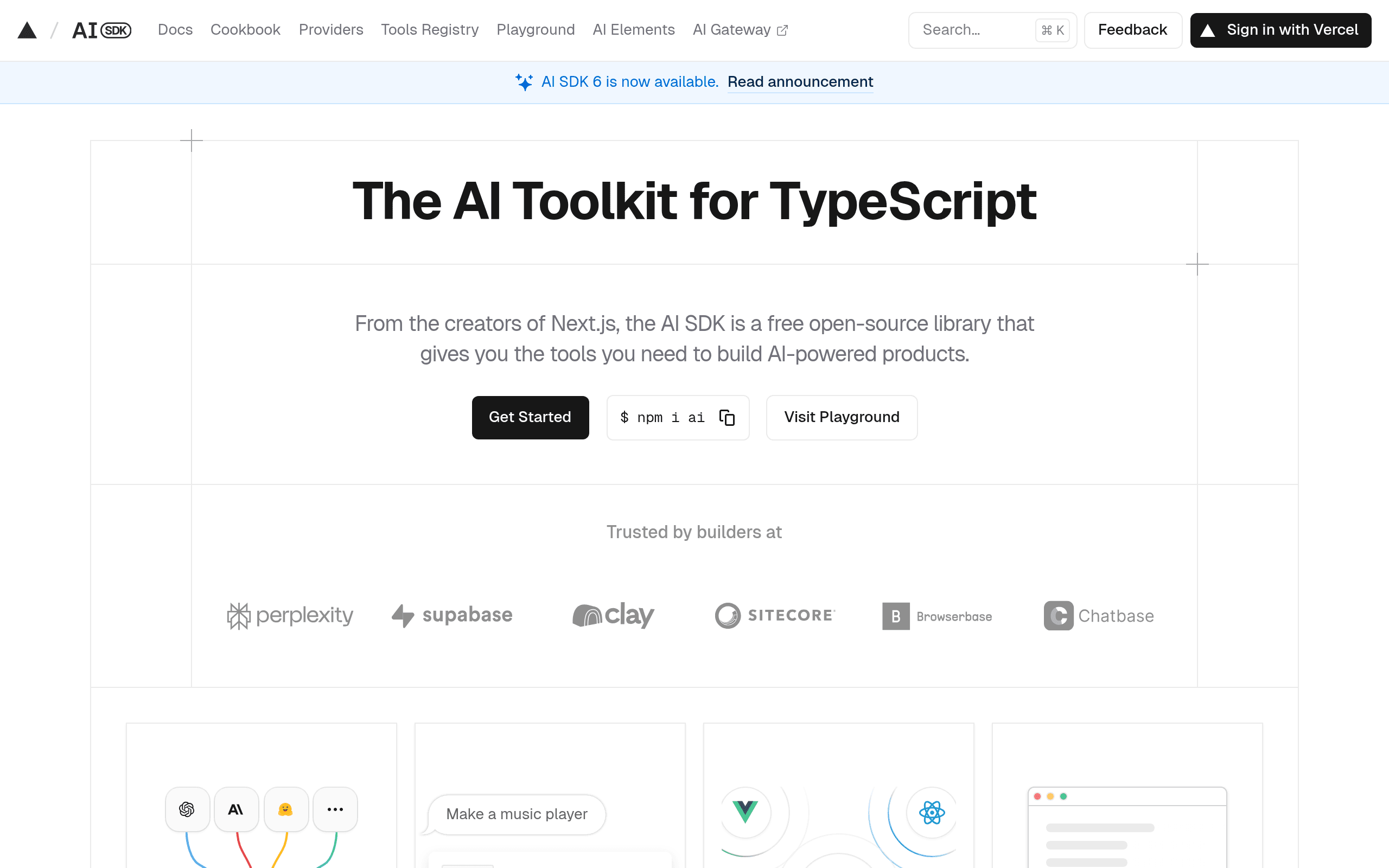Screen dimensions: 1389x868
Task: Click the npm i ai command text
Action: 662,417
